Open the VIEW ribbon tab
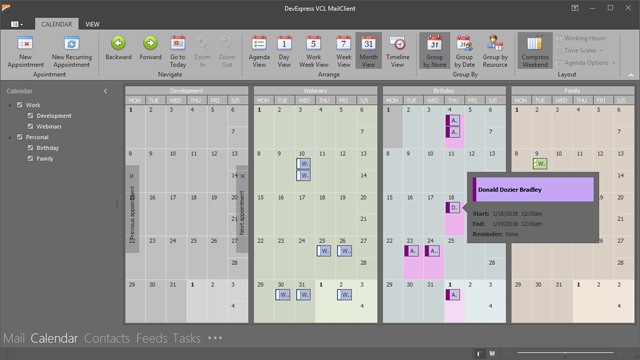640x360 pixels. pos(92,24)
